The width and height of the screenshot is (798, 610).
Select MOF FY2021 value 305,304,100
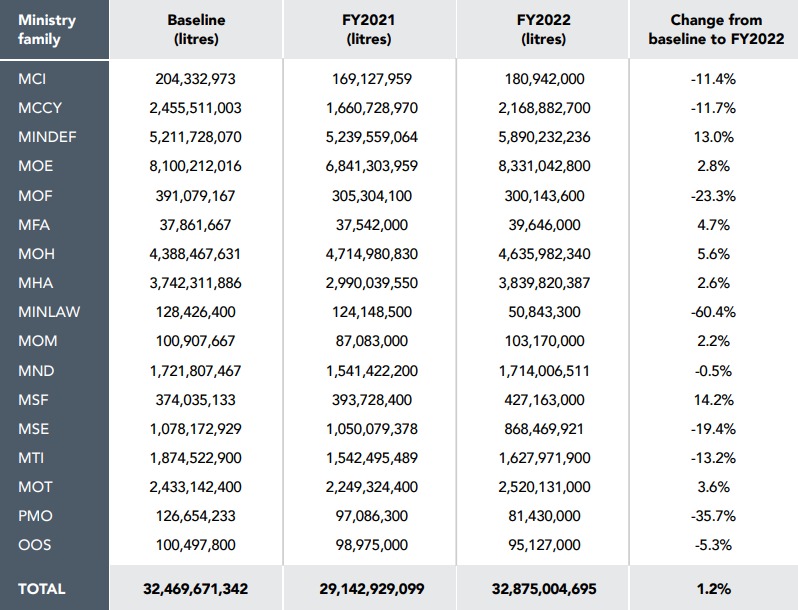tap(372, 196)
